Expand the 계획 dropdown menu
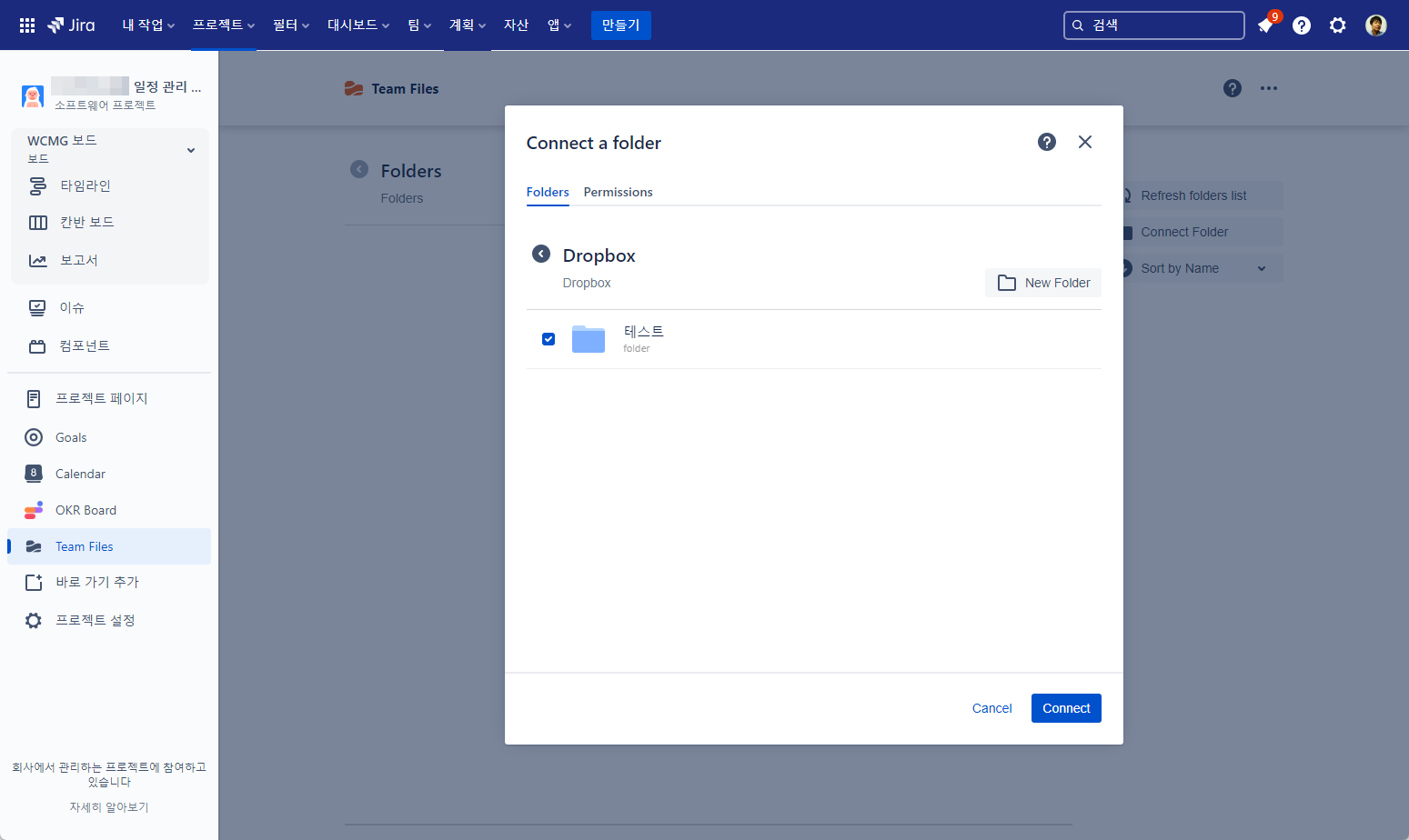Image resolution: width=1409 pixels, height=840 pixels. 468,25
